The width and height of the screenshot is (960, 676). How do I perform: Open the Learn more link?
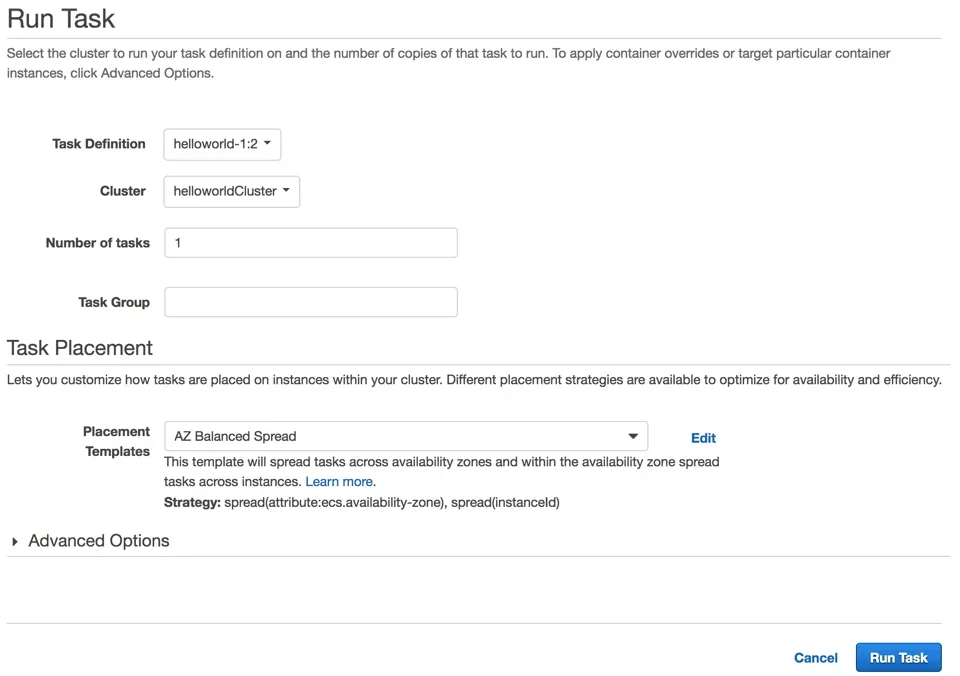pyautogui.click(x=340, y=482)
